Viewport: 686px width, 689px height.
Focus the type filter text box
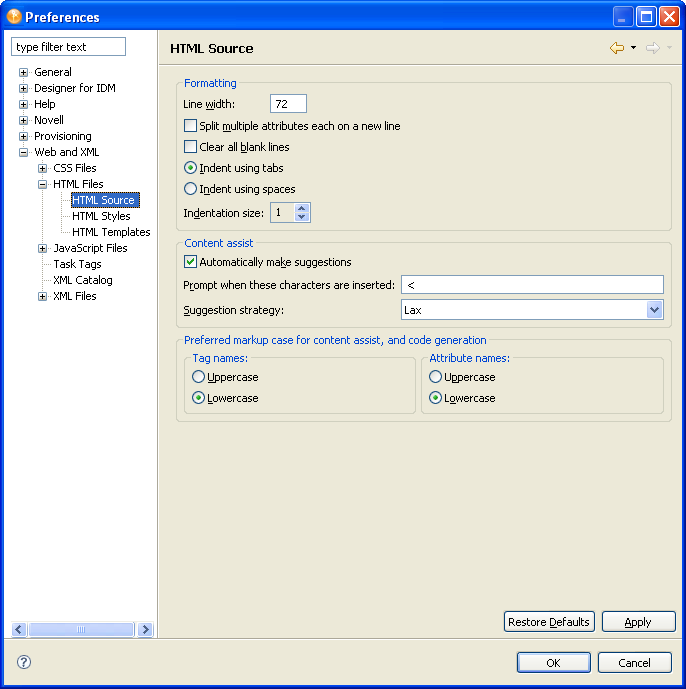click(x=69, y=47)
